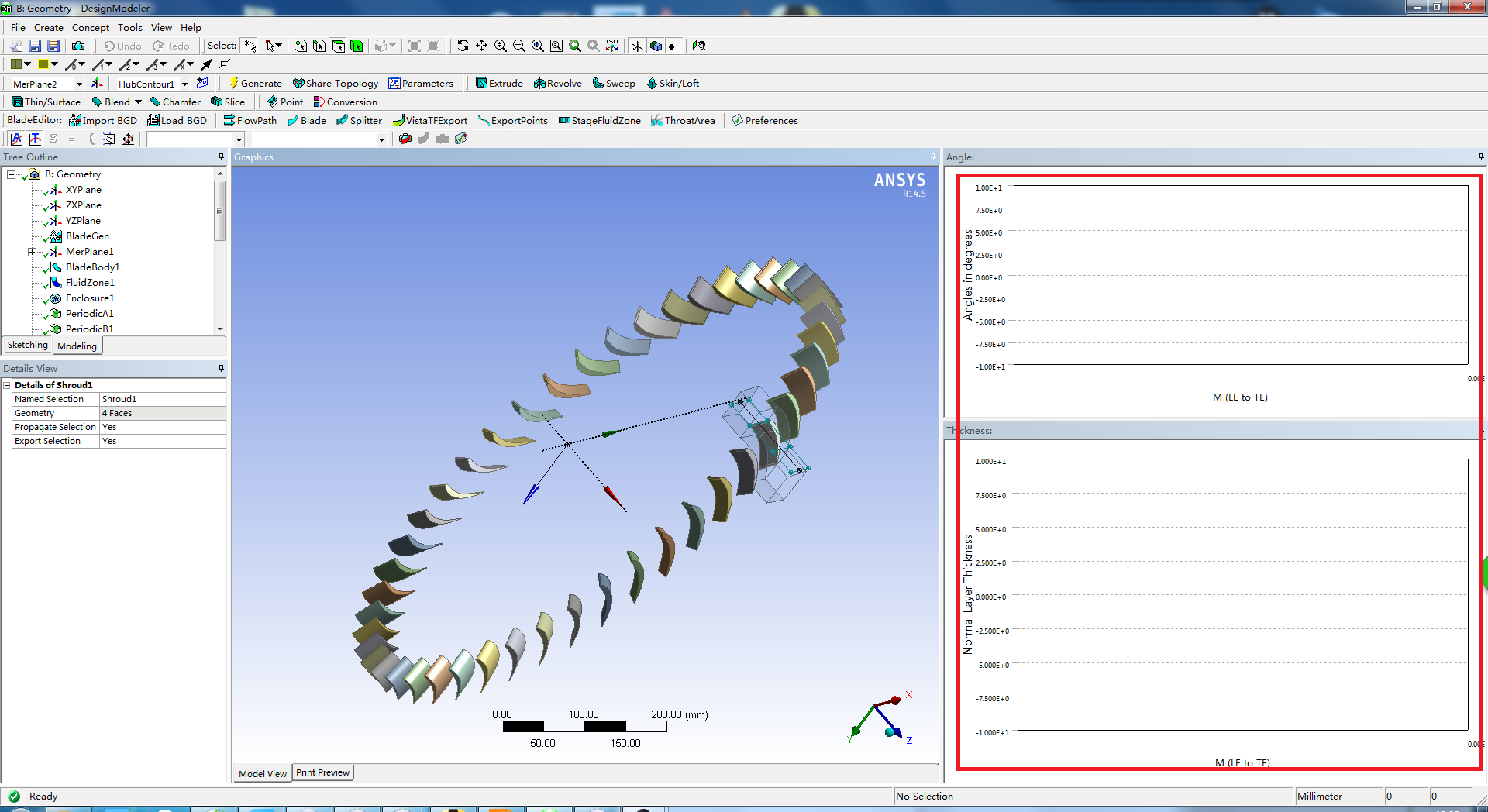
Task: Open the Concept menu
Action: coord(91,28)
